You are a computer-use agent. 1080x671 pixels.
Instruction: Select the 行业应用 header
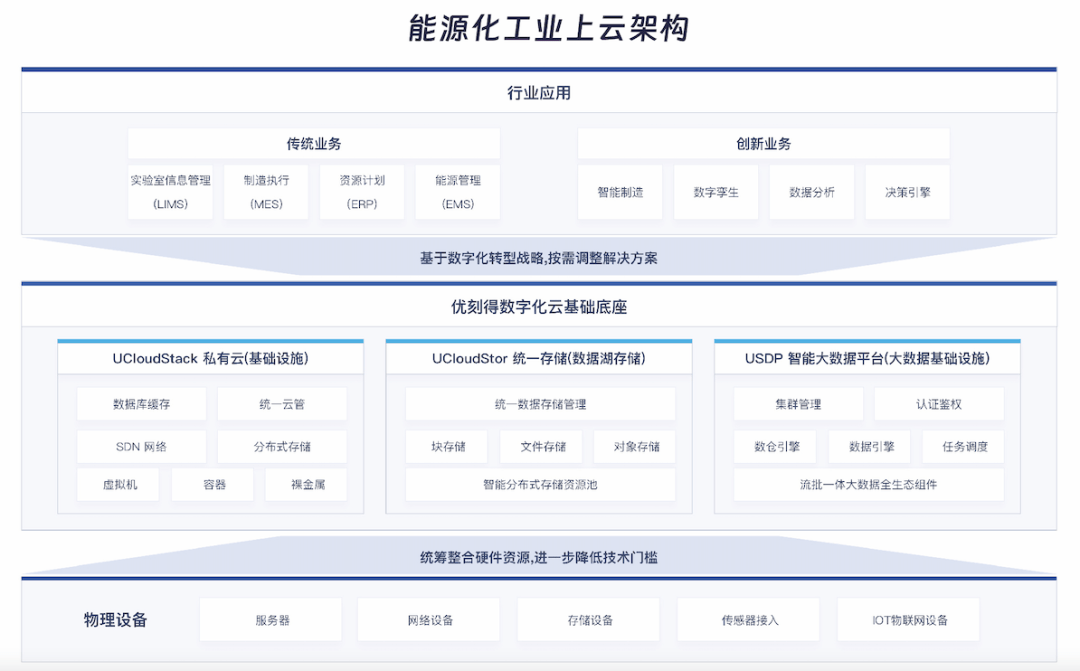coord(539,93)
